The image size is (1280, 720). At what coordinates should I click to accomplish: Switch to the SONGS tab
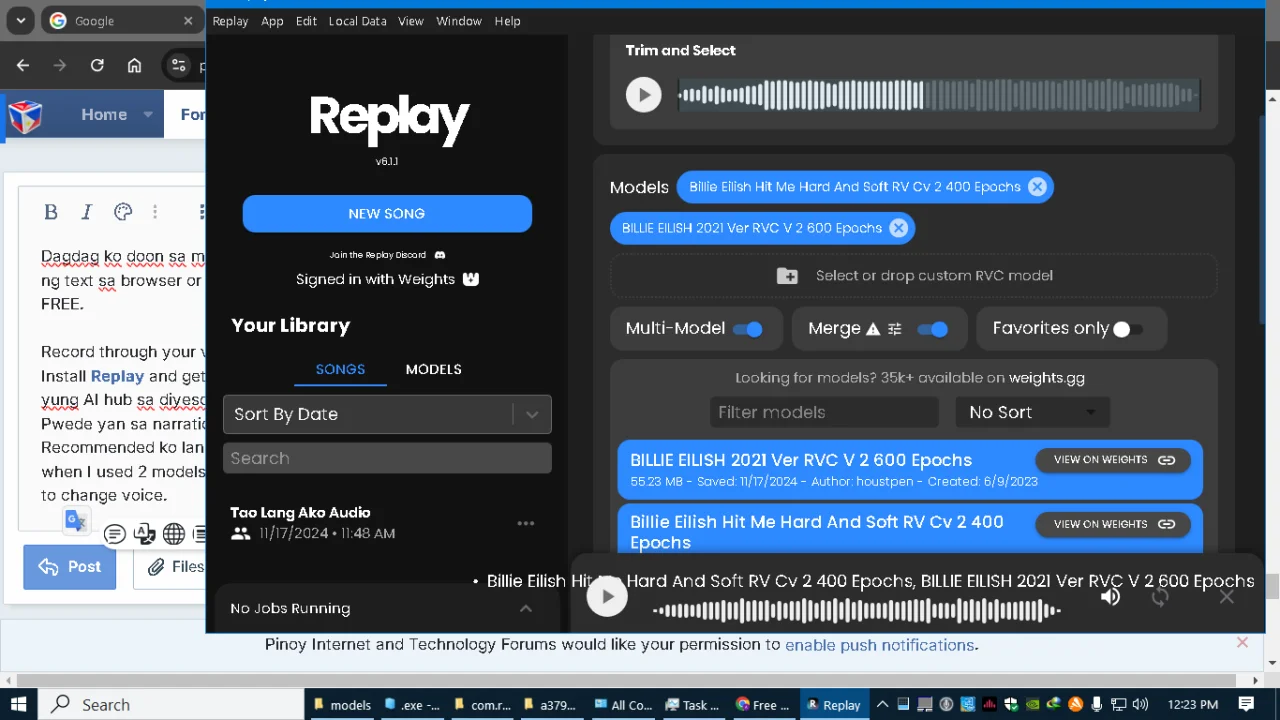(x=340, y=369)
